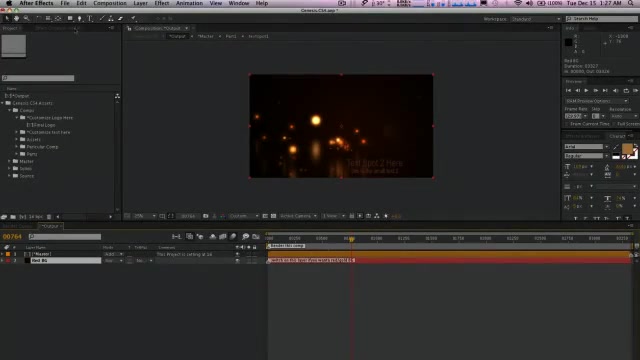Open the Composition menu
Image resolution: width=640 pixels, height=360 pixels.
[x=110, y=3]
